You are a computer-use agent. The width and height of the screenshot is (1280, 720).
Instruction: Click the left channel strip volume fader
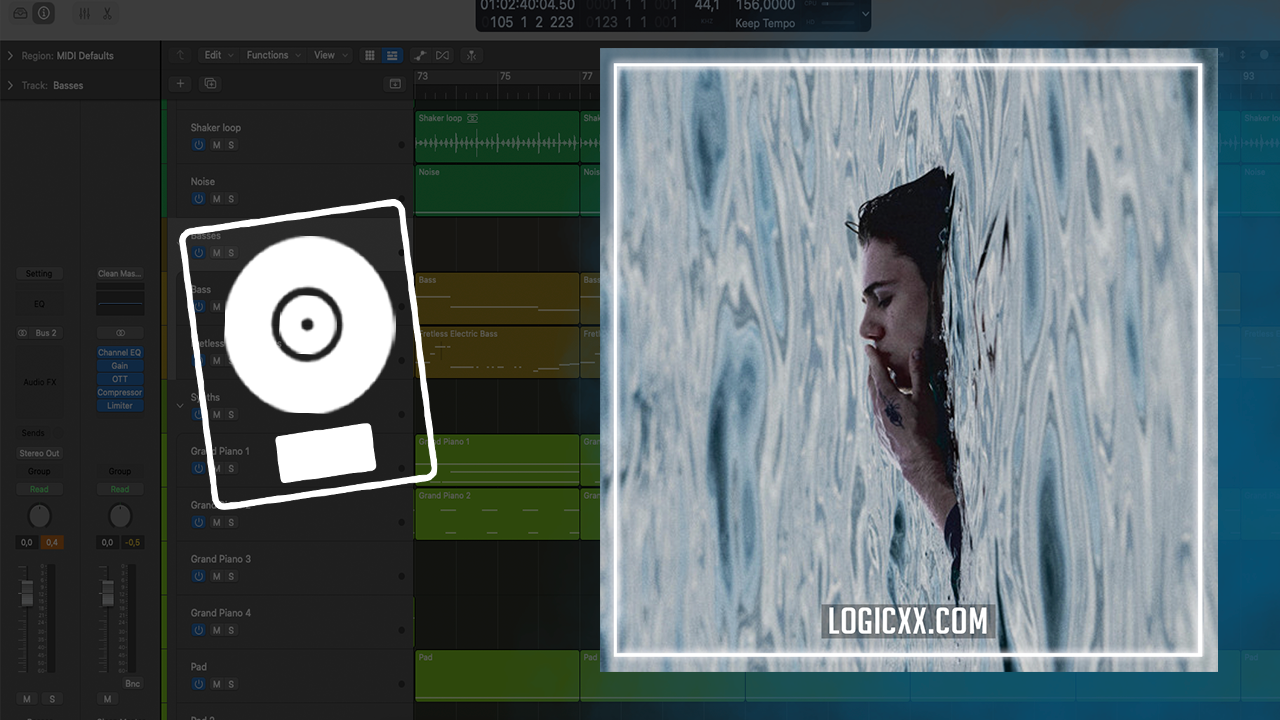[x=27, y=595]
